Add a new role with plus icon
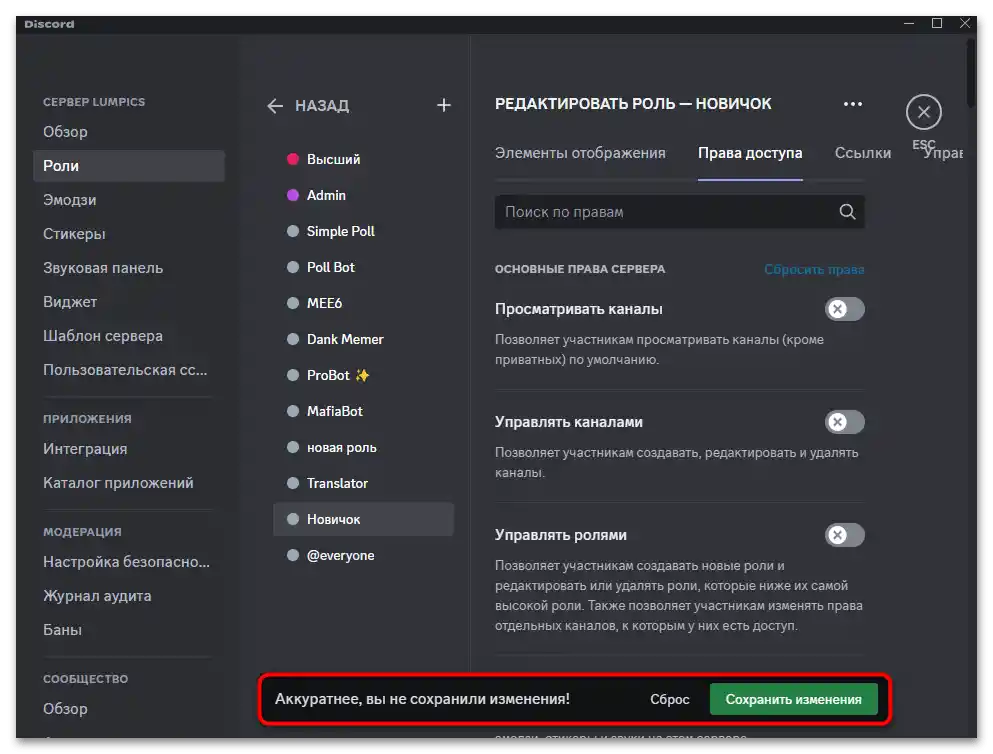Image resolution: width=993 pixels, height=754 pixels. (x=444, y=105)
